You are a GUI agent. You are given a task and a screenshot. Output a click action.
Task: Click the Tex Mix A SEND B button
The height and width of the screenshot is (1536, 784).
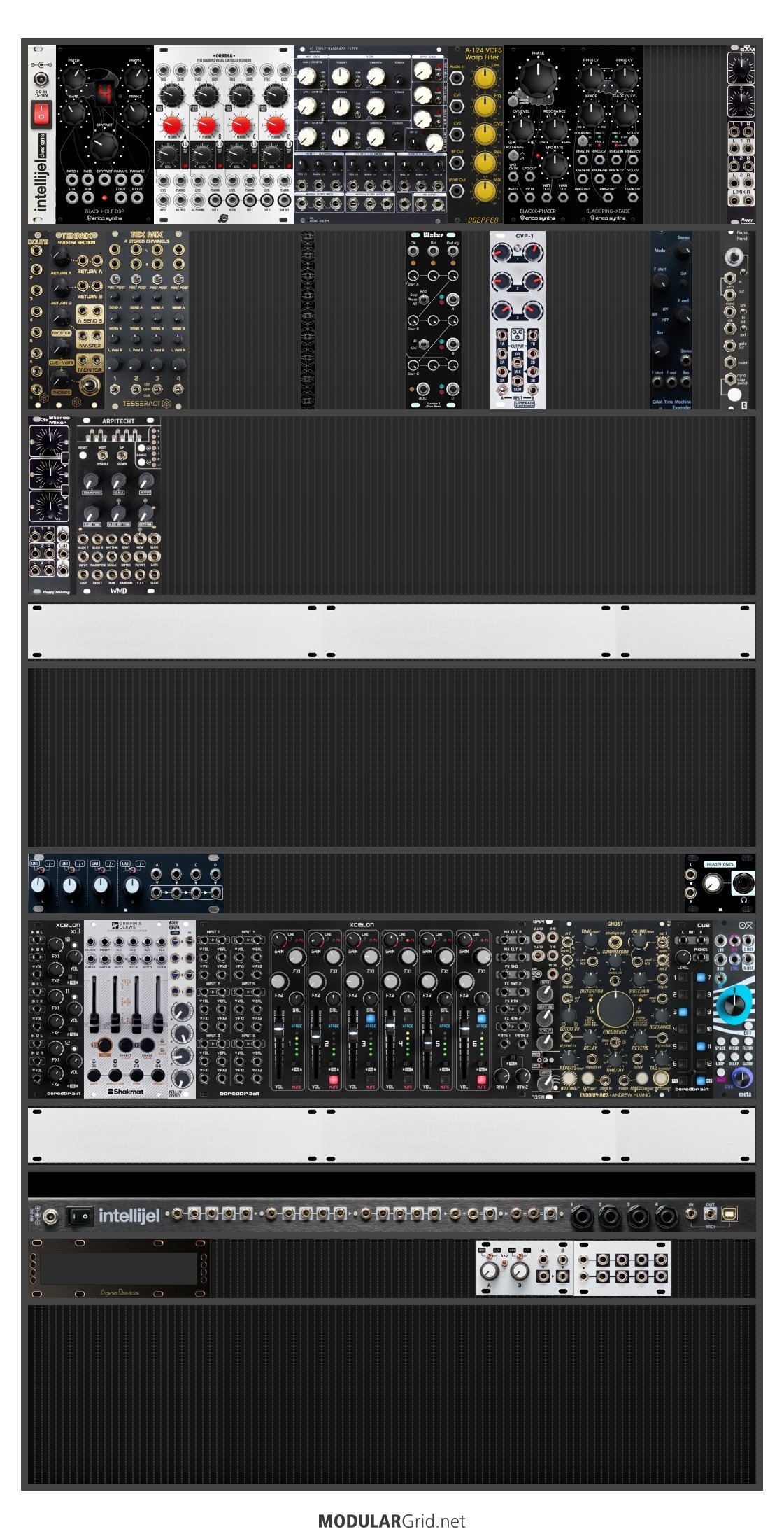90,315
